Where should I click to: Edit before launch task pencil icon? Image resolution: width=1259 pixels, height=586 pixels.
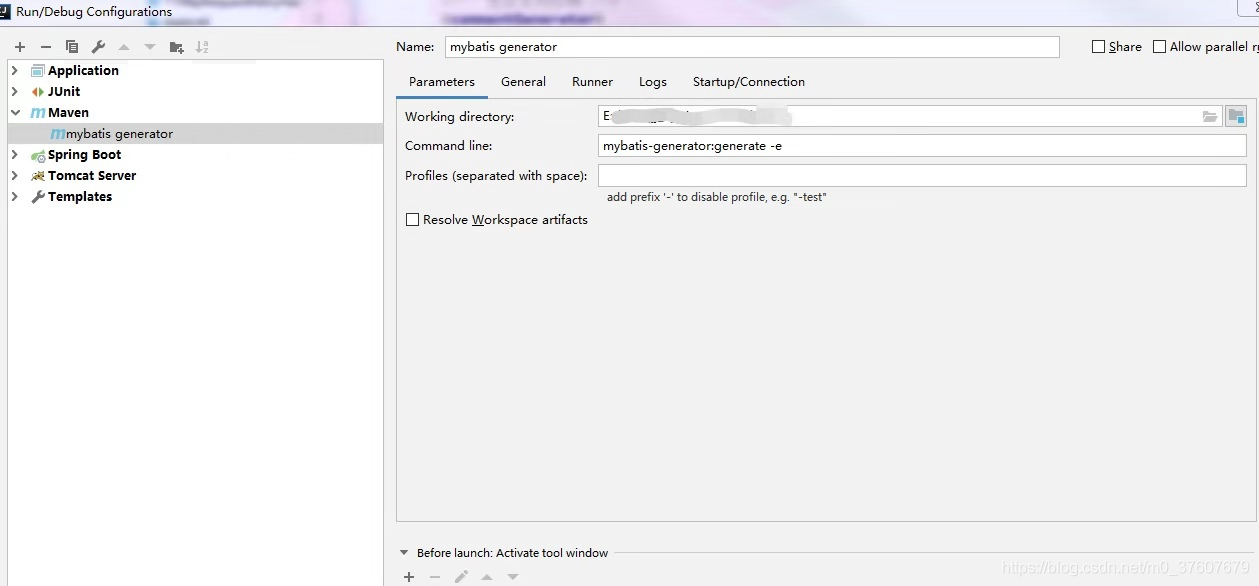pyautogui.click(x=461, y=577)
